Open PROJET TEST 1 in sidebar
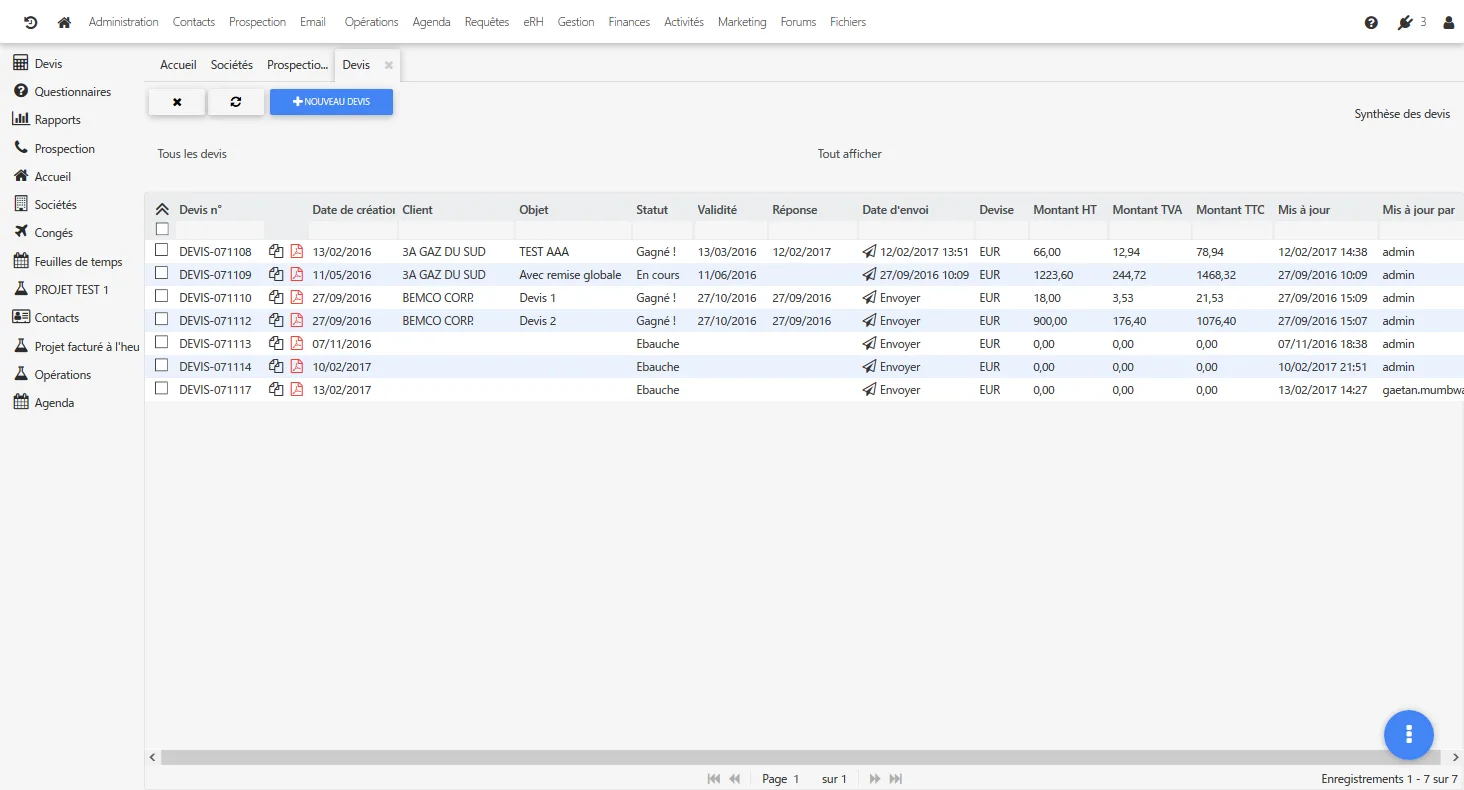The height and width of the screenshot is (790, 1464). pos(61,290)
